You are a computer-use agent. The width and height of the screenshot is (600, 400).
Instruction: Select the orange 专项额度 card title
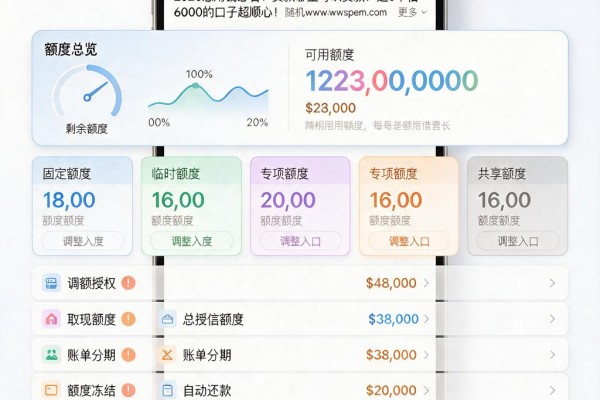click(393, 174)
